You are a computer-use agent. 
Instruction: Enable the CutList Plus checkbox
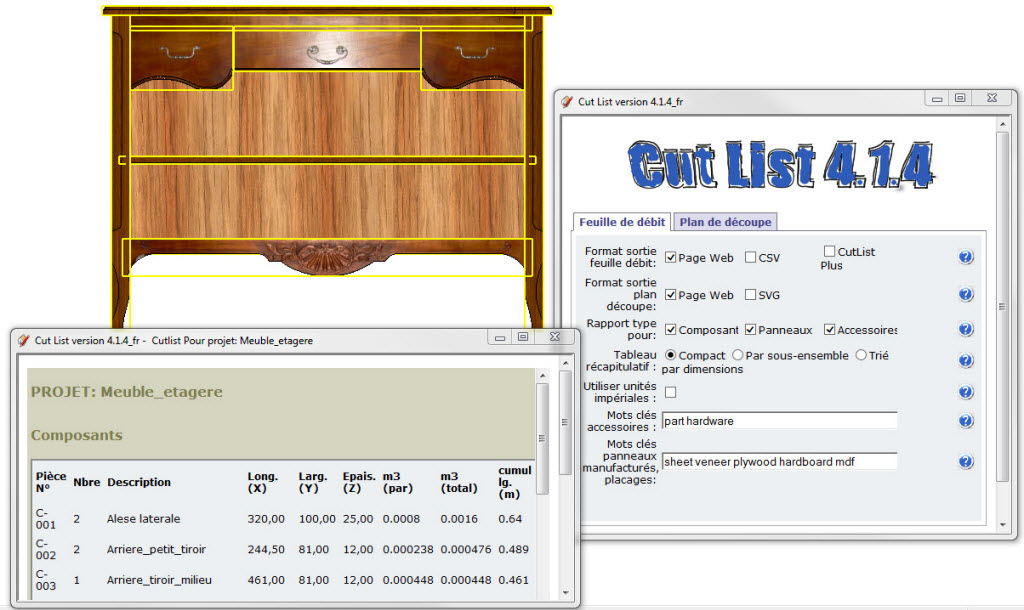click(x=829, y=251)
